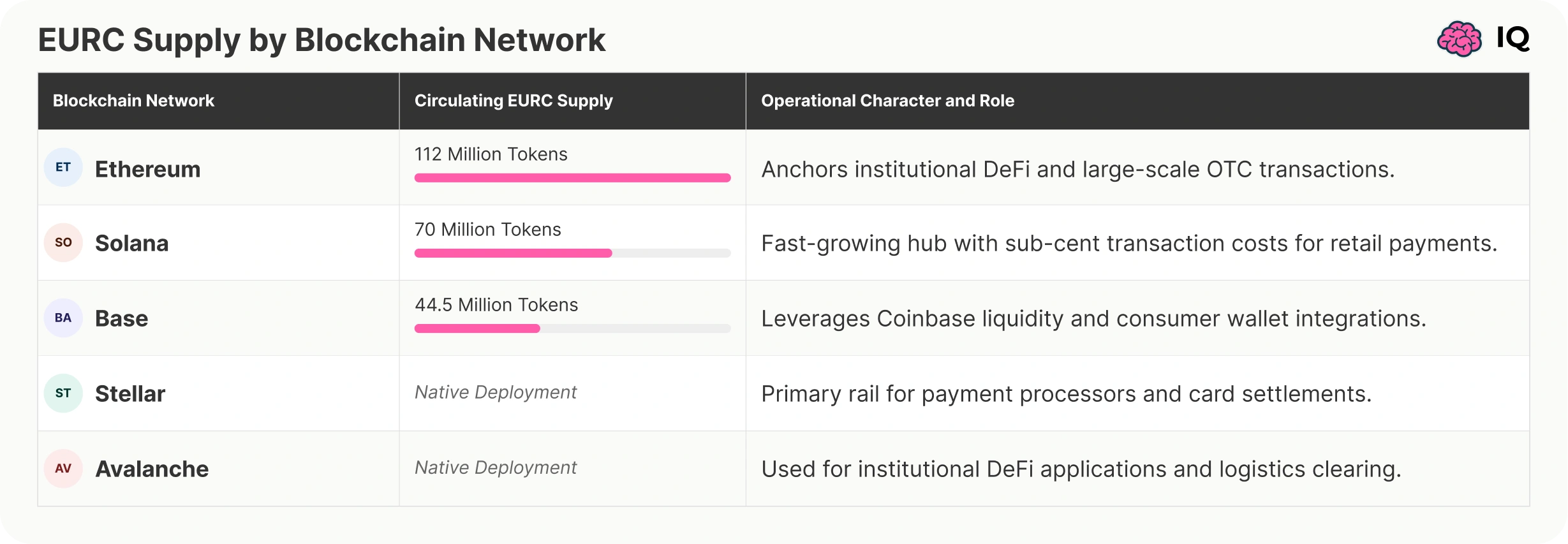Click the pink brain IQ logo
Image resolution: width=1568 pixels, height=544 pixels.
(x=1459, y=39)
